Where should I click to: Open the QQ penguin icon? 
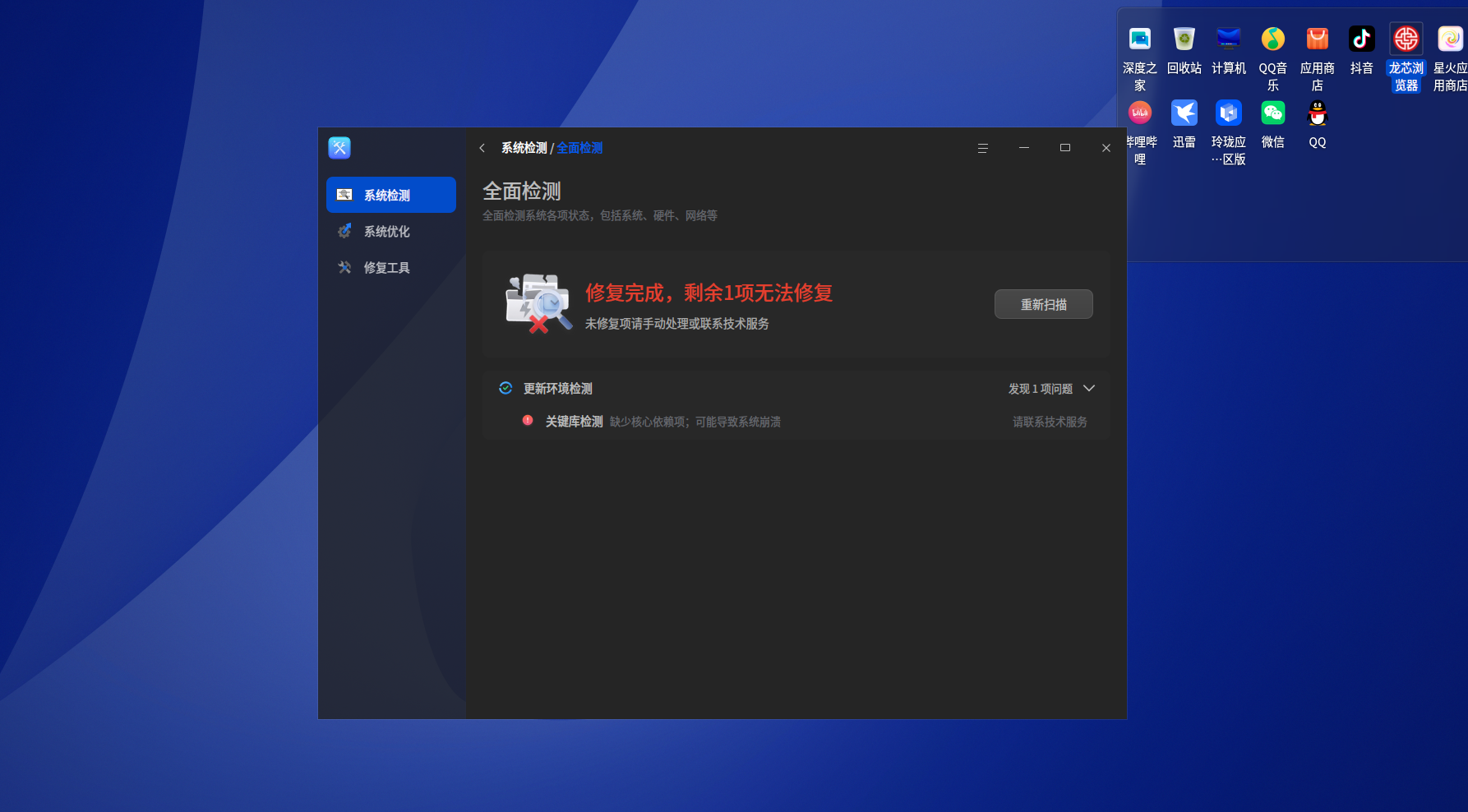(x=1318, y=113)
